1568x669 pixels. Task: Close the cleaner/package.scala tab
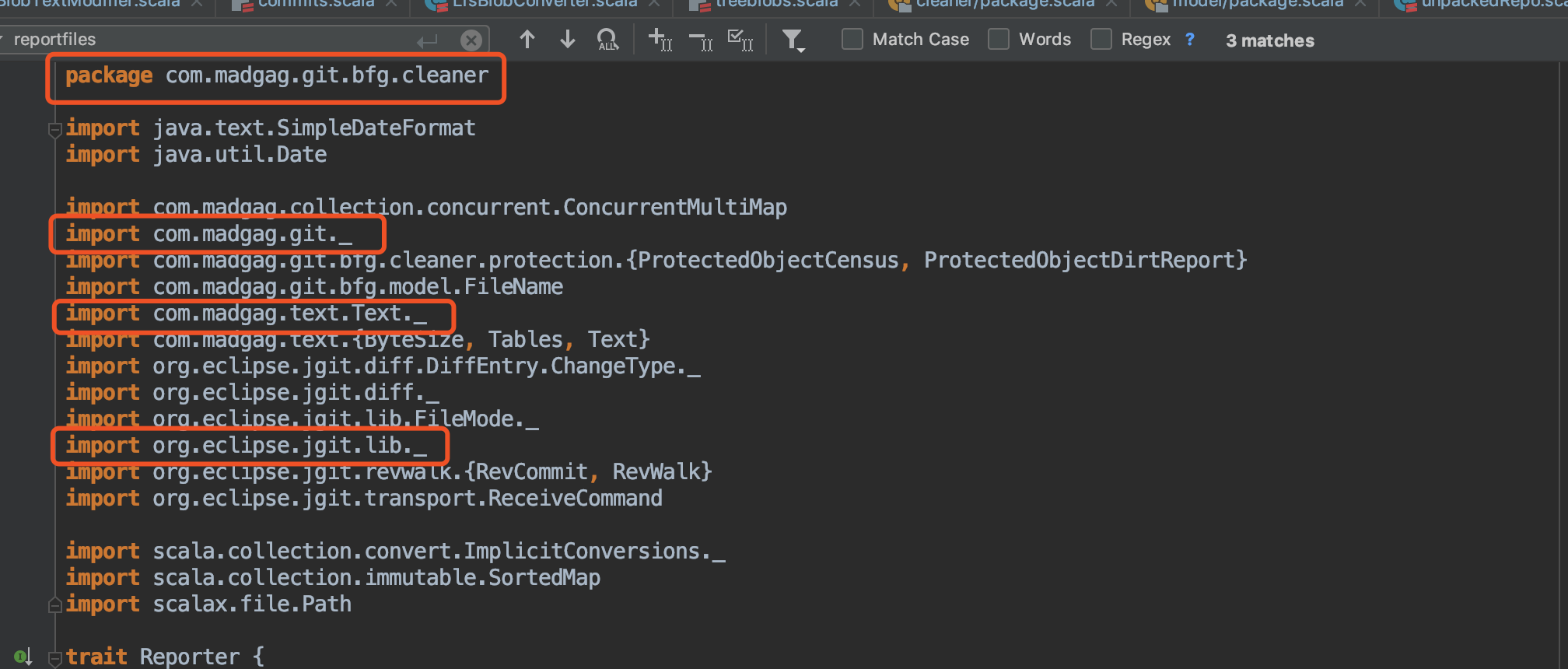tap(1112, 4)
